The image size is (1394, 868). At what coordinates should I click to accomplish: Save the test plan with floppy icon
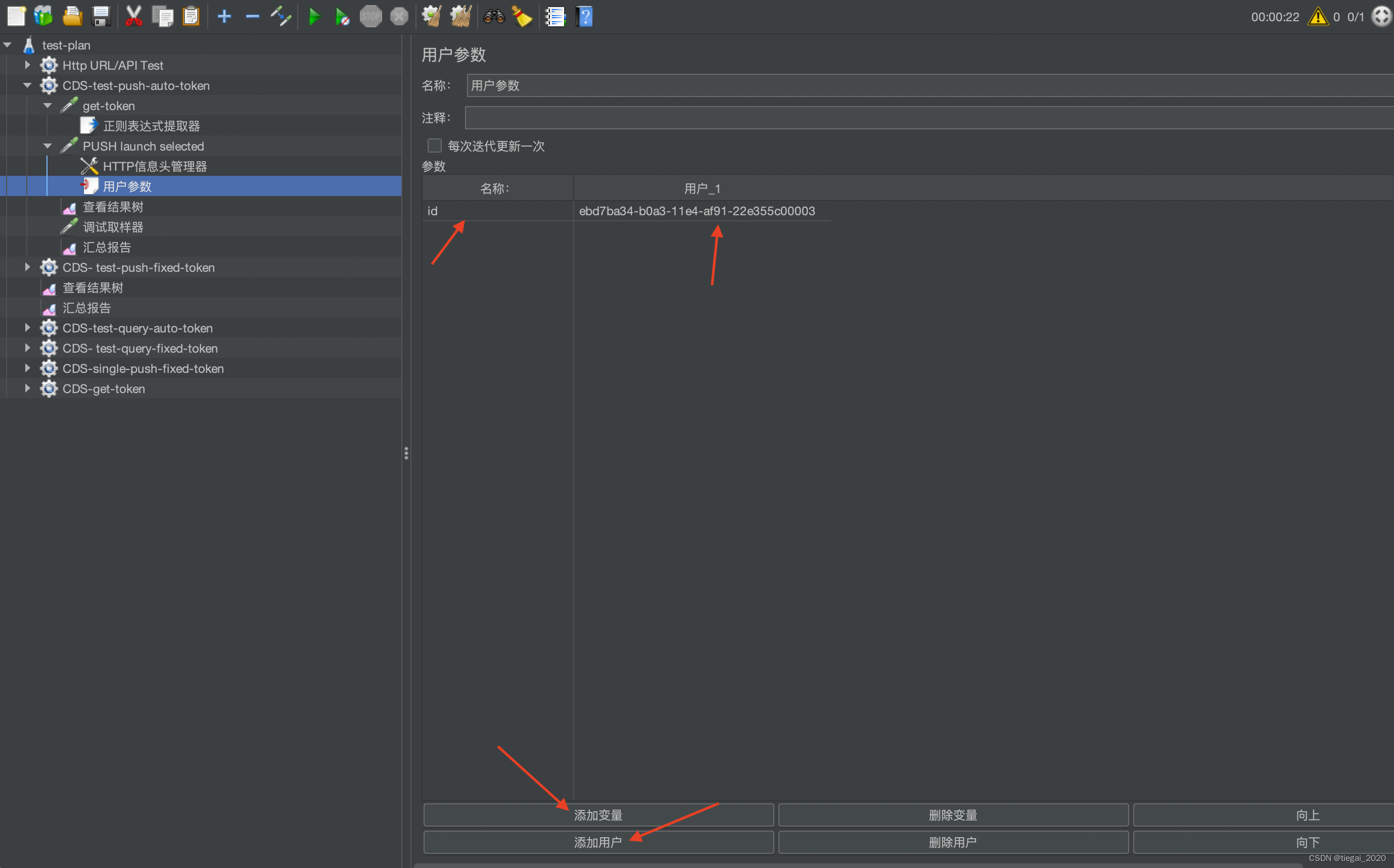(101, 16)
